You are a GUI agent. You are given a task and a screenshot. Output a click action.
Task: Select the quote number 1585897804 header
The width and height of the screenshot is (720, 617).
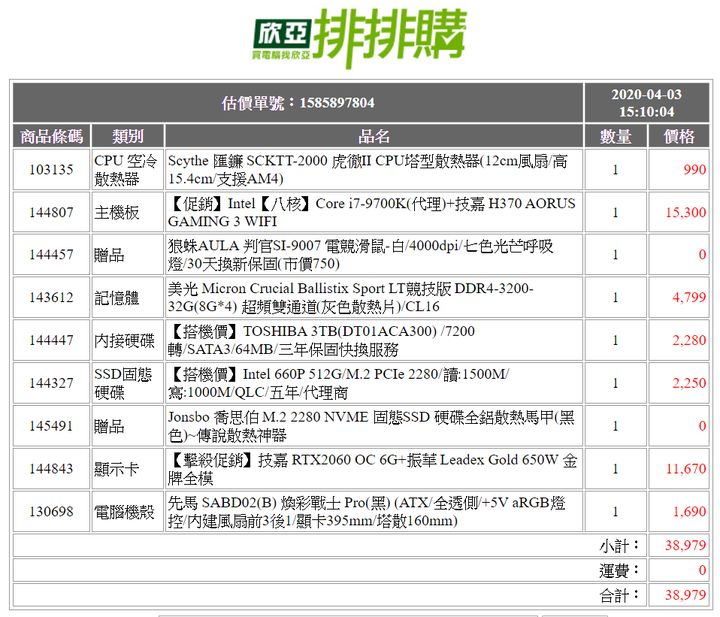pos(298,103)
